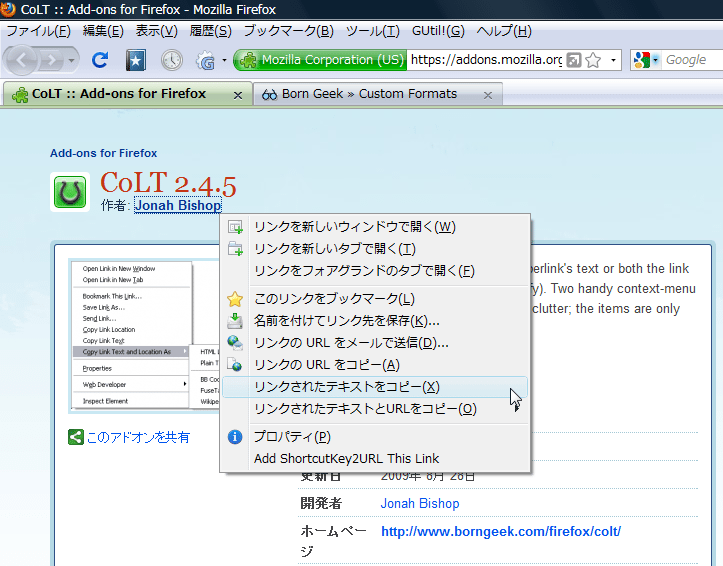The width and height of the screenshot is (723, 566).
Task: Click the Firefox logo in the title bar
Action: pyautogui.click(x=7, y=9)
